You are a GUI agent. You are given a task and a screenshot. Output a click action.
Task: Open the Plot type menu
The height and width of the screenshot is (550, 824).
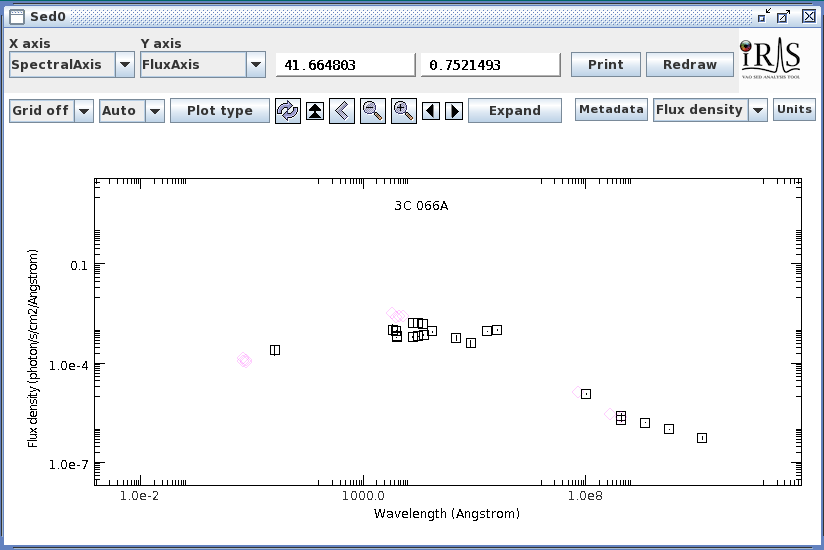pyautogui.click(x=220, y=111)
